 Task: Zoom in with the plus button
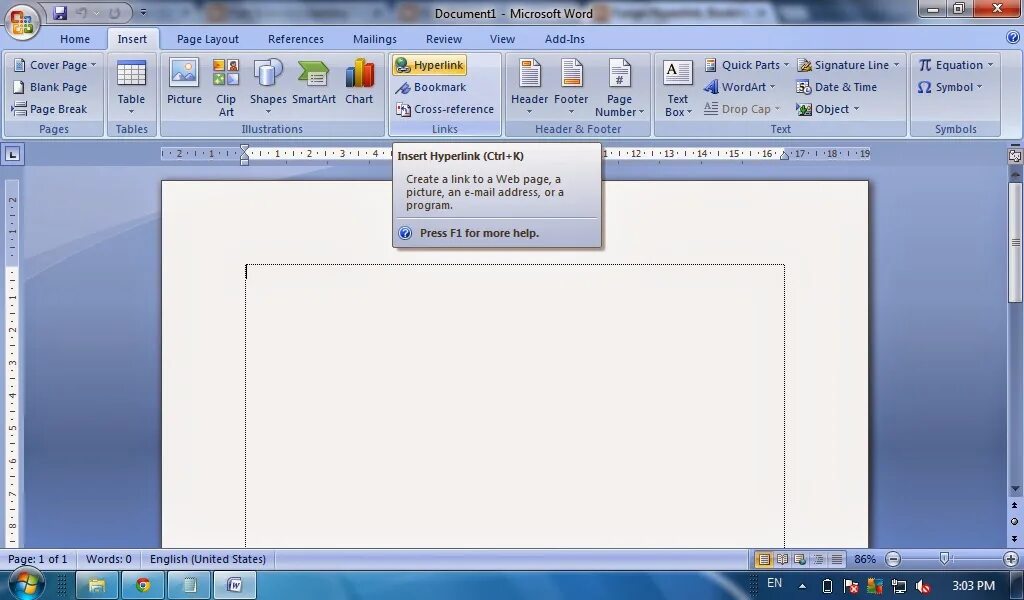[1010, 559]
